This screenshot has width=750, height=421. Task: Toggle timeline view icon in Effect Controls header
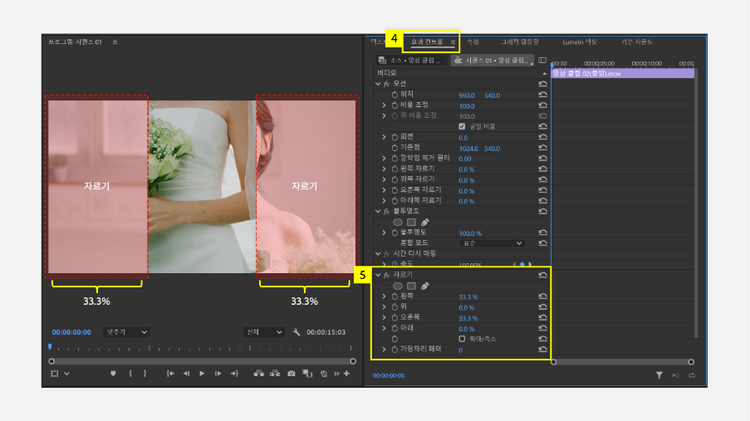click(542, 60)
